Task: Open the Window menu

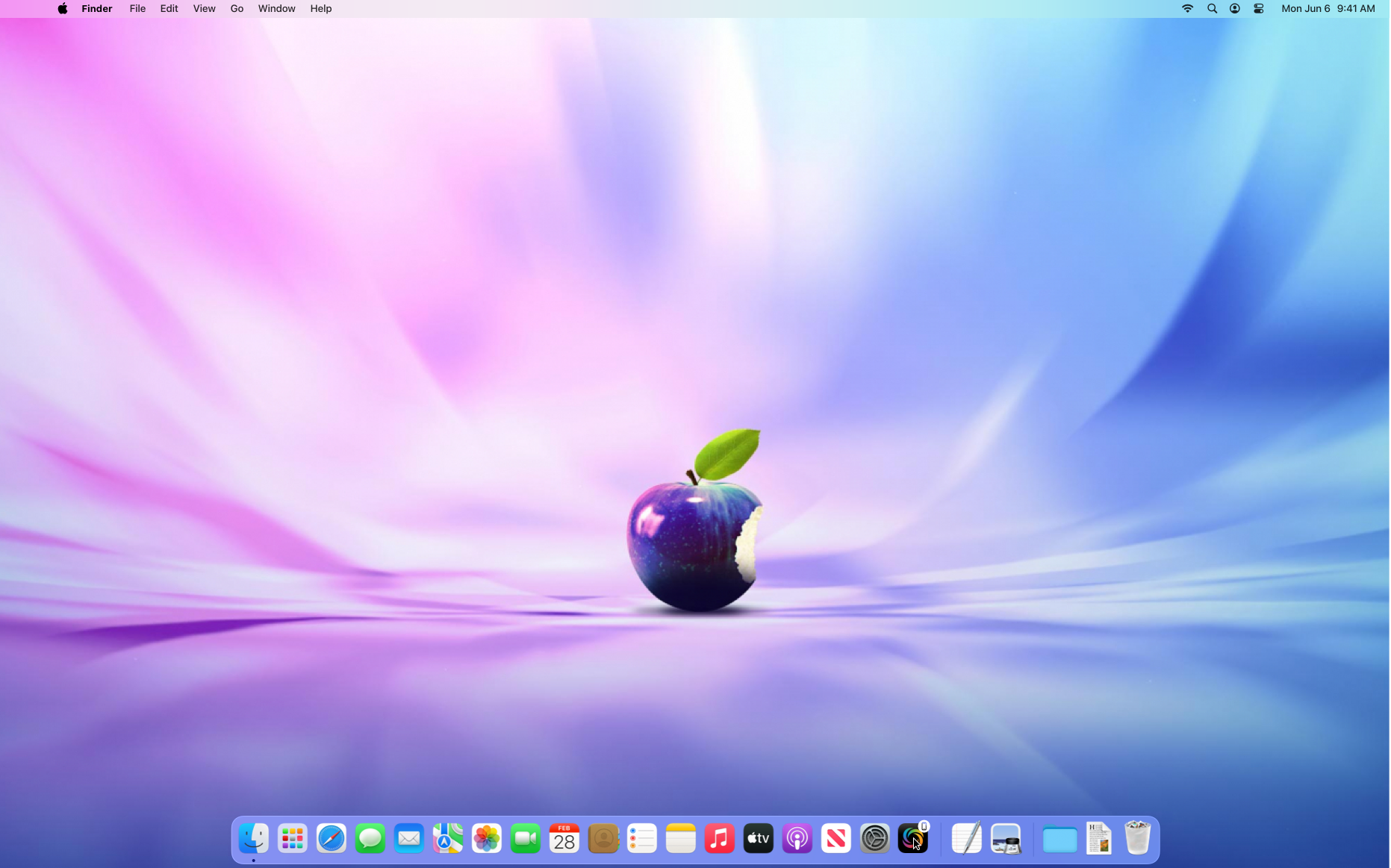Action: [276, 9]
